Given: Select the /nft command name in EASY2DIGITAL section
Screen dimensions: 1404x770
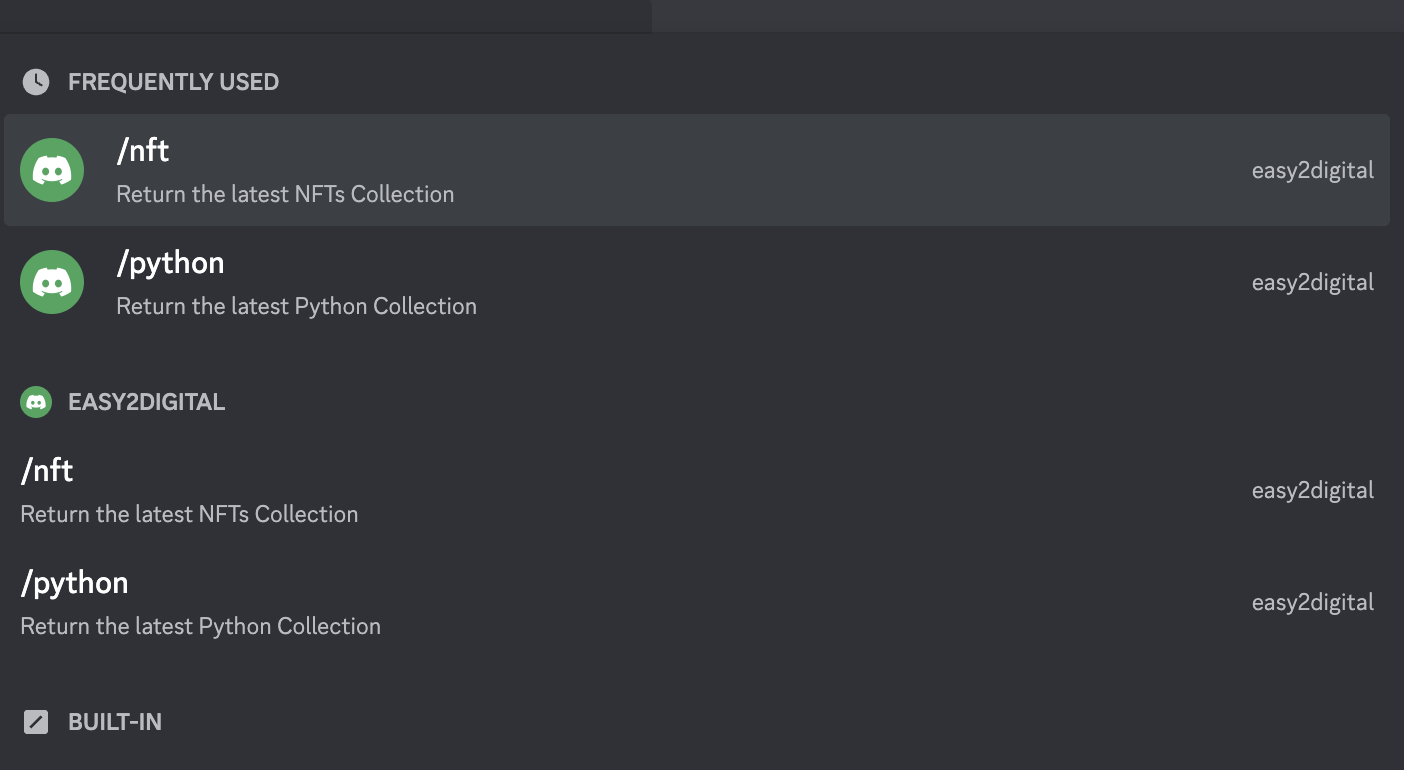Looking at the screenshot, I should [x=47, y=471].
